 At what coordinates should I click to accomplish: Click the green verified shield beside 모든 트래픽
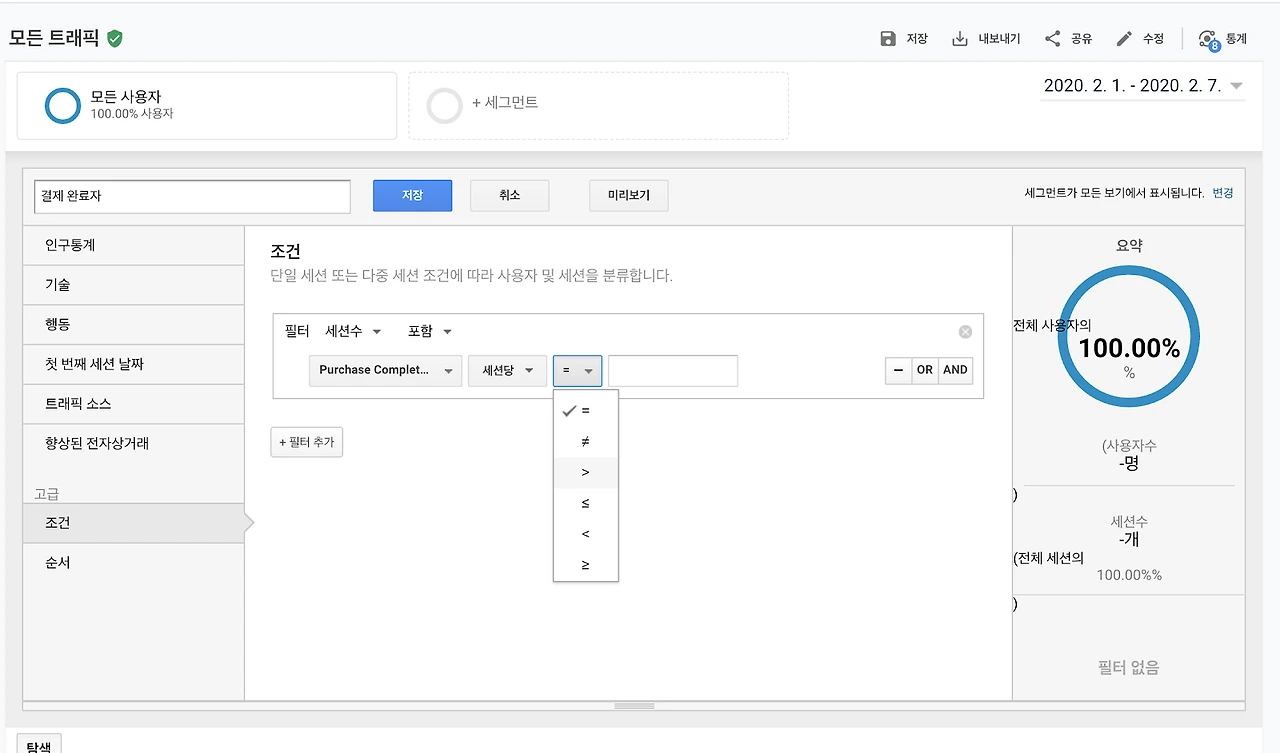point(115,39)
